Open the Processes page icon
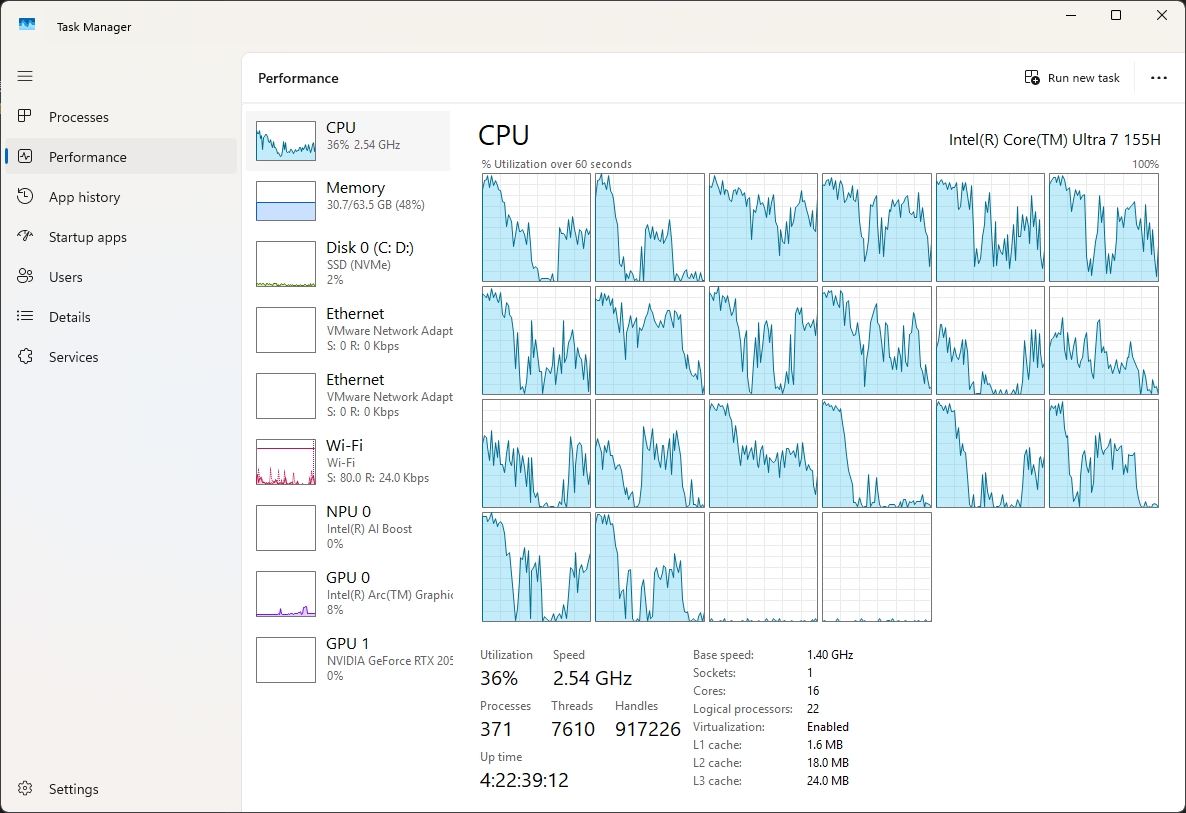 coord(25,117)
